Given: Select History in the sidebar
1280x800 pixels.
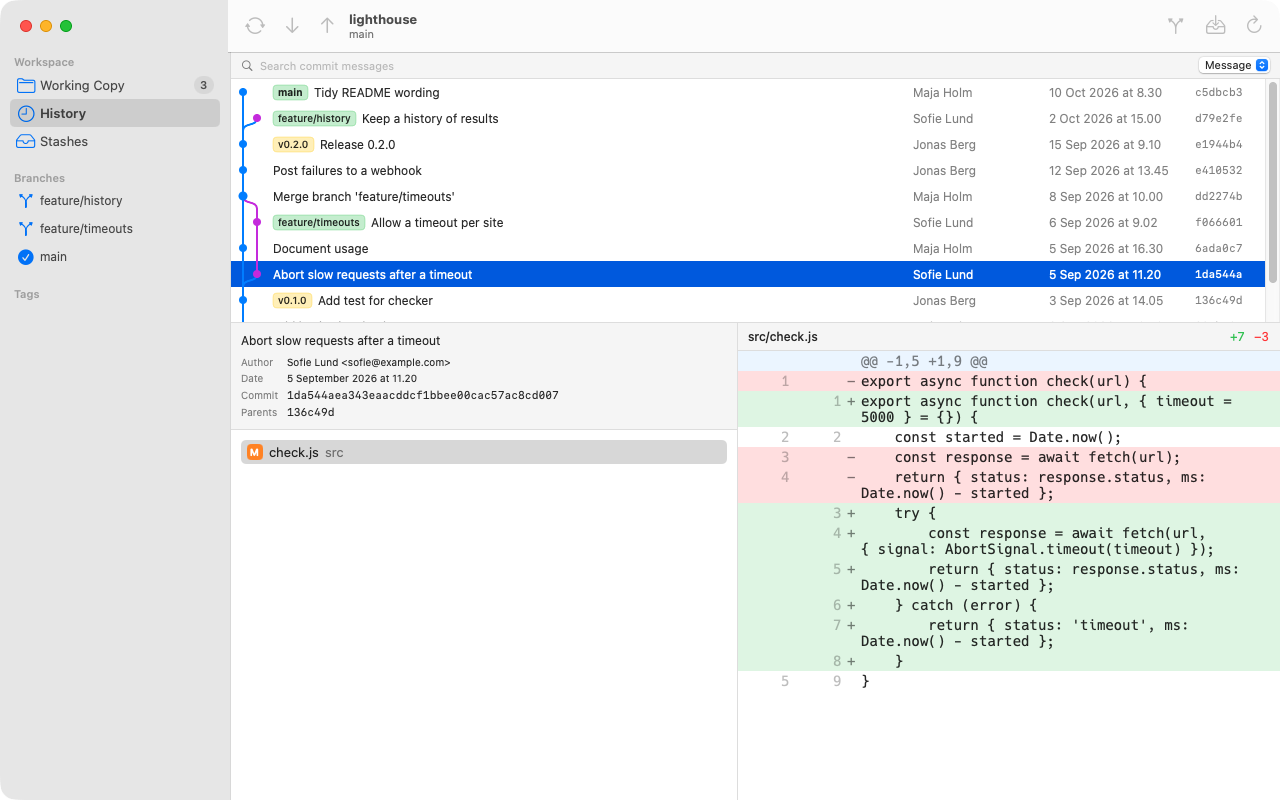Looking at the screenshot, I should (115, 113).
